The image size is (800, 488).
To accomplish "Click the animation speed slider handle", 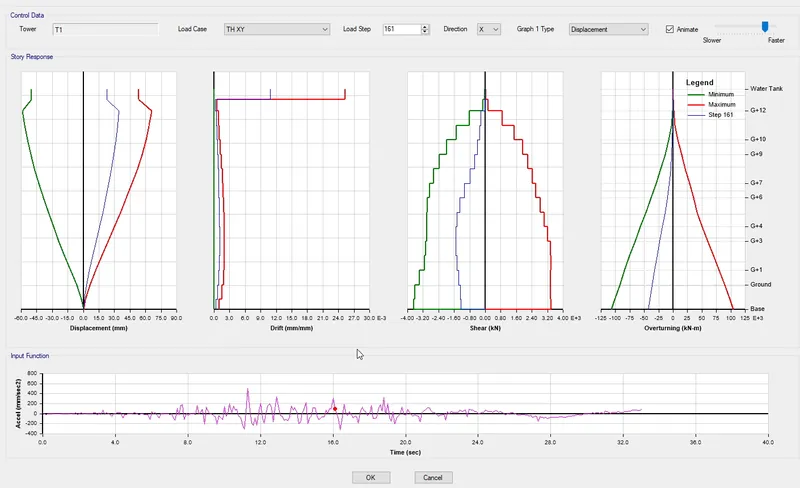I will coord(765,27).
